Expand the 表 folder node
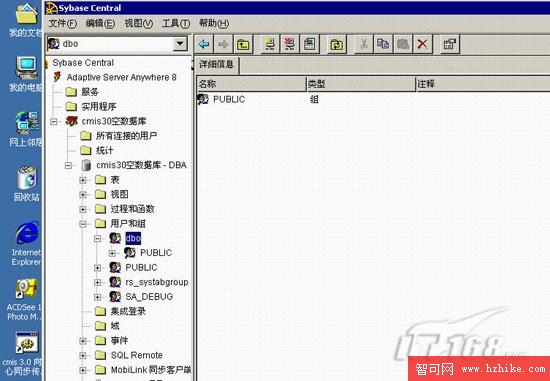Screen dimensions: 550x381 (83, 180)
